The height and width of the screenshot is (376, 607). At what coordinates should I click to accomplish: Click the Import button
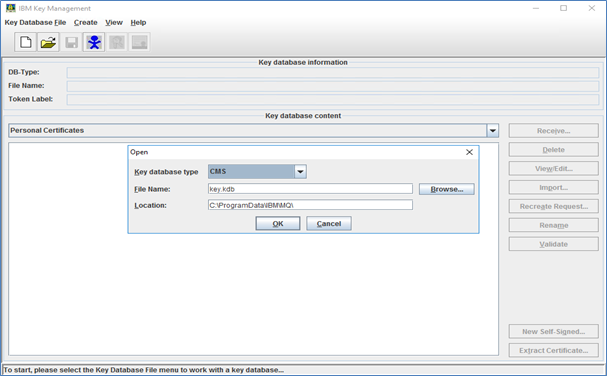pos(554,187)
